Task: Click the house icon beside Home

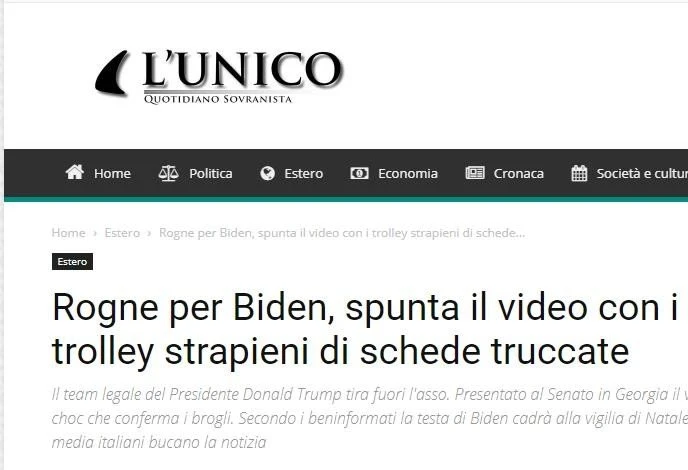Action: 75,172
